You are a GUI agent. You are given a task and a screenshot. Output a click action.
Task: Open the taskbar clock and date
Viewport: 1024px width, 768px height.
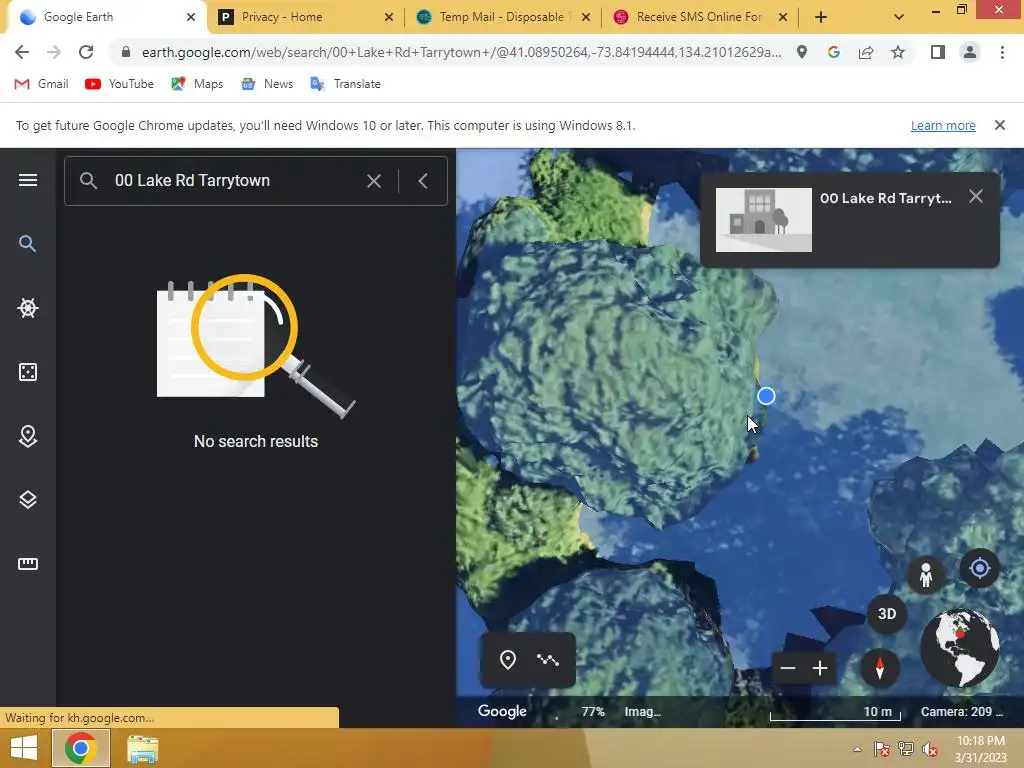[980, 748]
